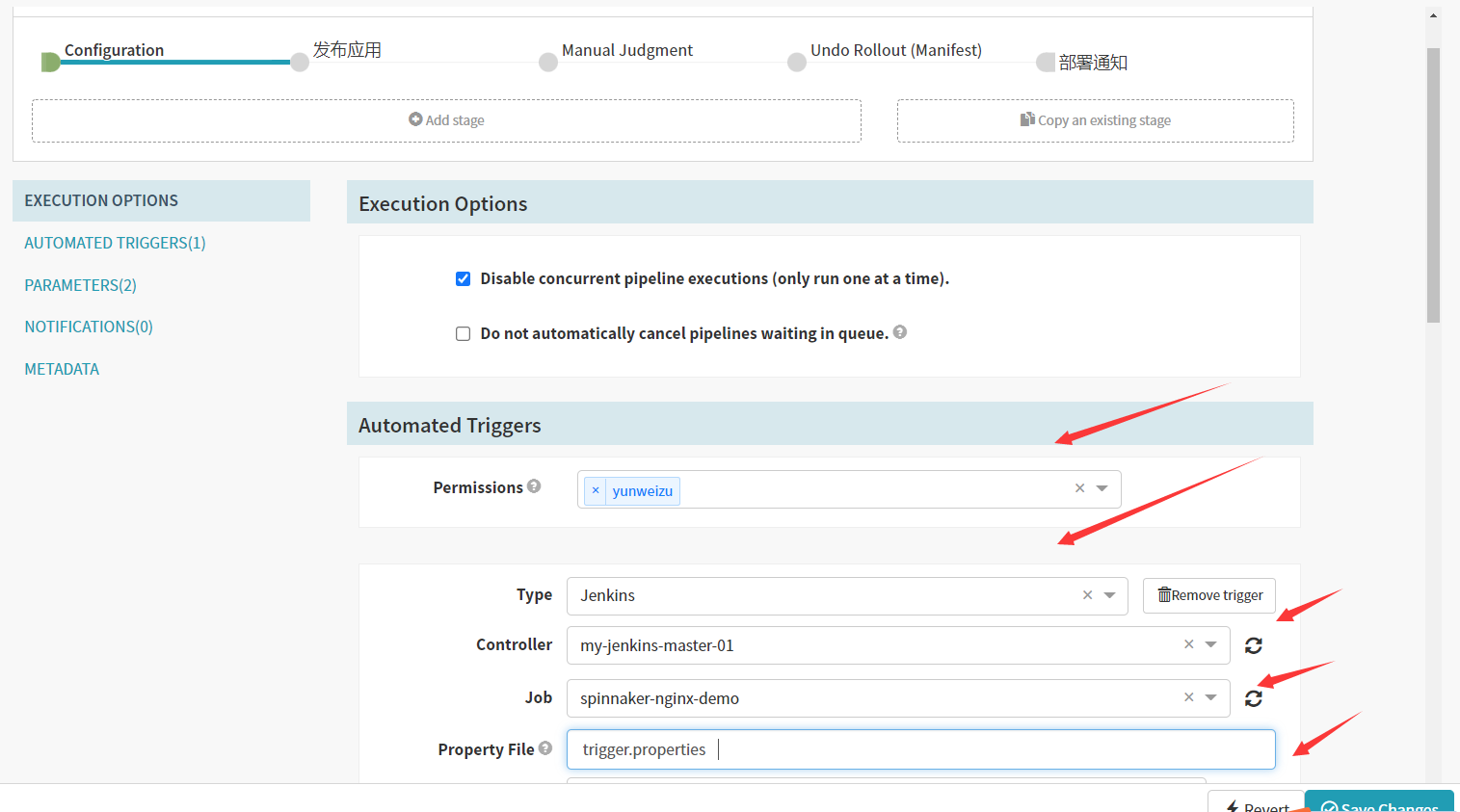This screenshot has height=812, width=1460.
Task: Clear the Jenkins Type selection
Action: point(1087,595)
